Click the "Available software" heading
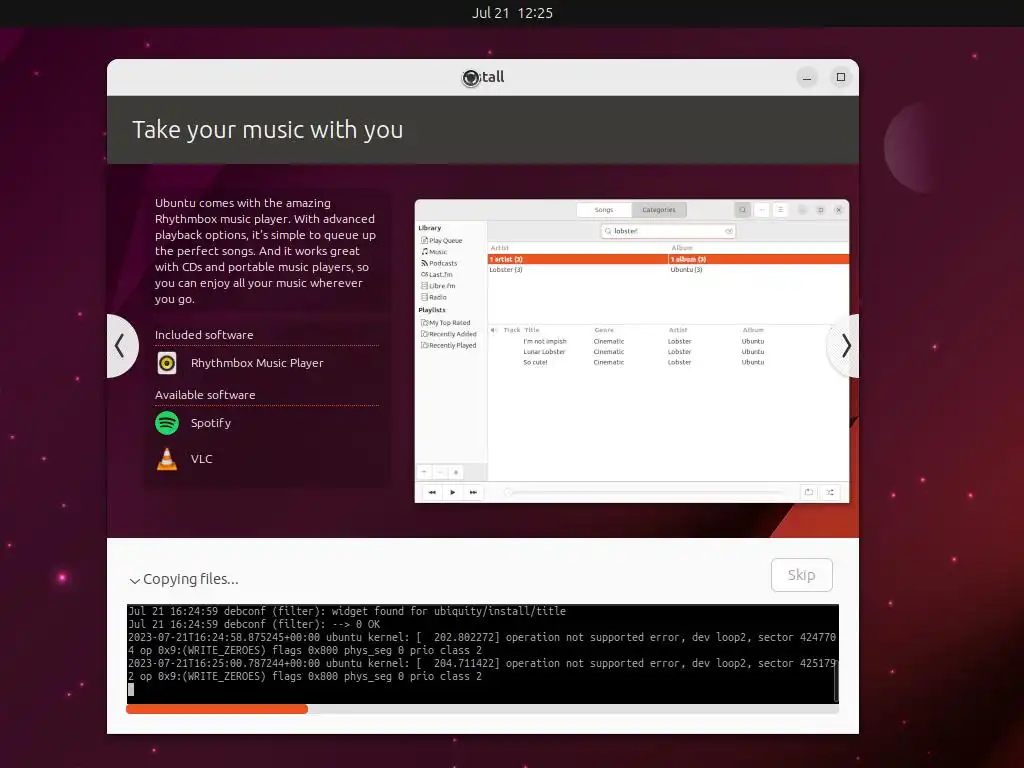The image size is (1024, 768). pos(205,395)
